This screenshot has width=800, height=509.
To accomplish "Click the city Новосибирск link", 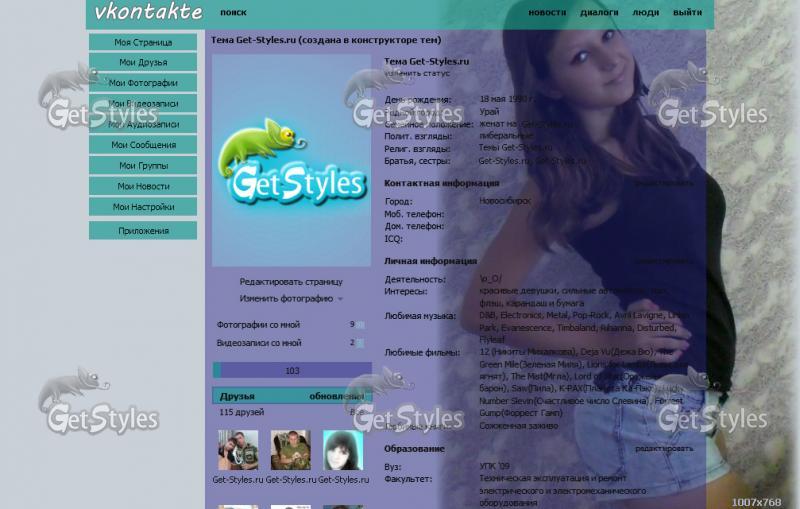I will click(505, 201).
